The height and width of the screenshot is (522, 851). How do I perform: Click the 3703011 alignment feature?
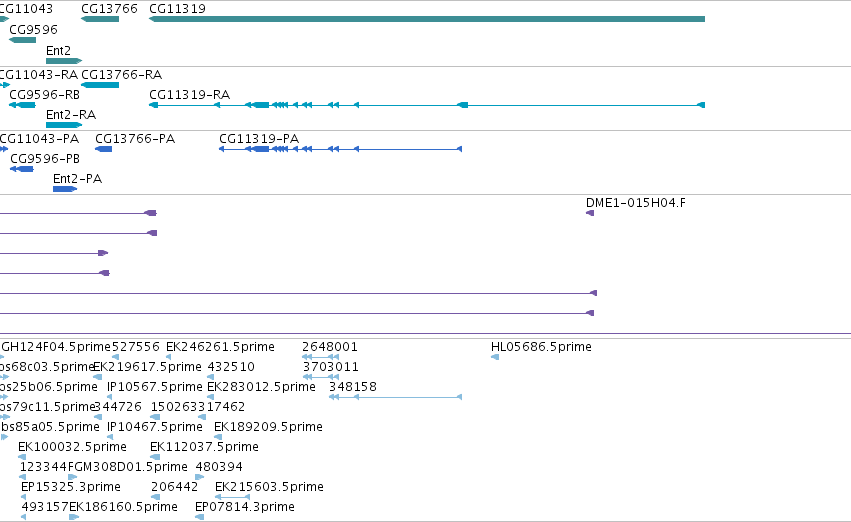coord(320,377)
